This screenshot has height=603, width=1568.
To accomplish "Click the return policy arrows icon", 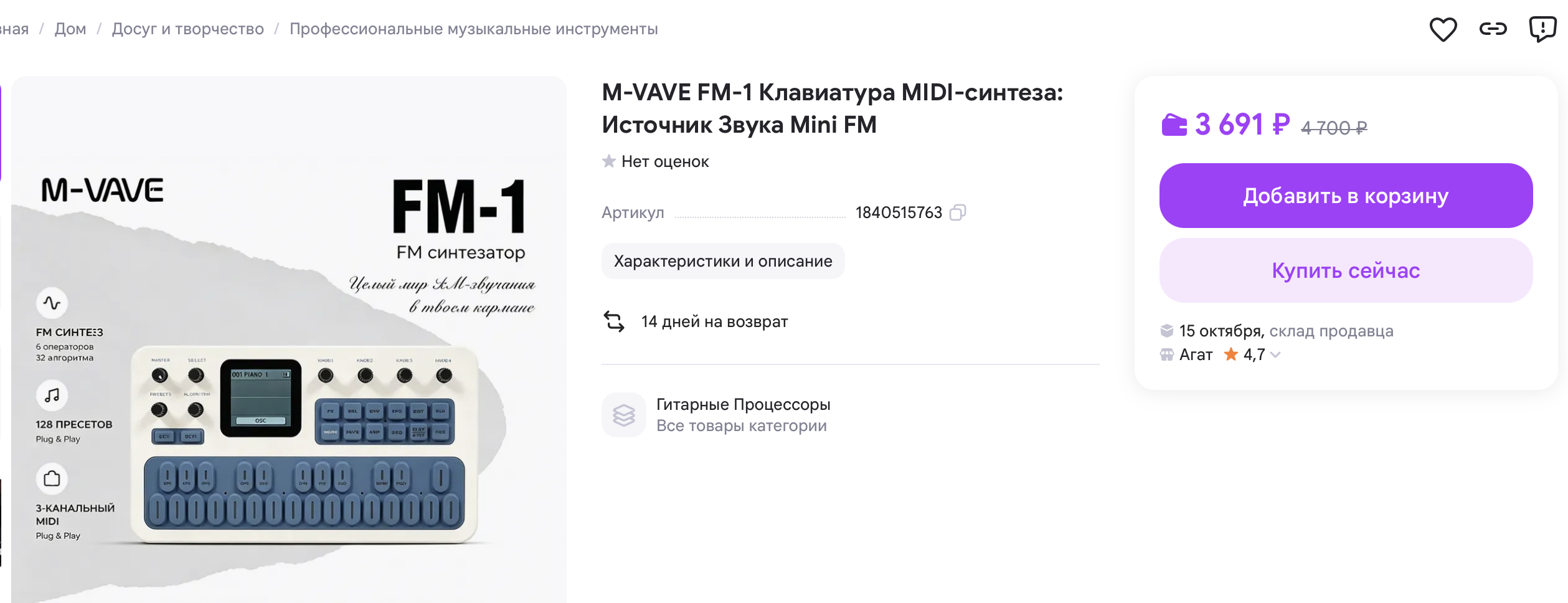I will [x=613, y=321].
